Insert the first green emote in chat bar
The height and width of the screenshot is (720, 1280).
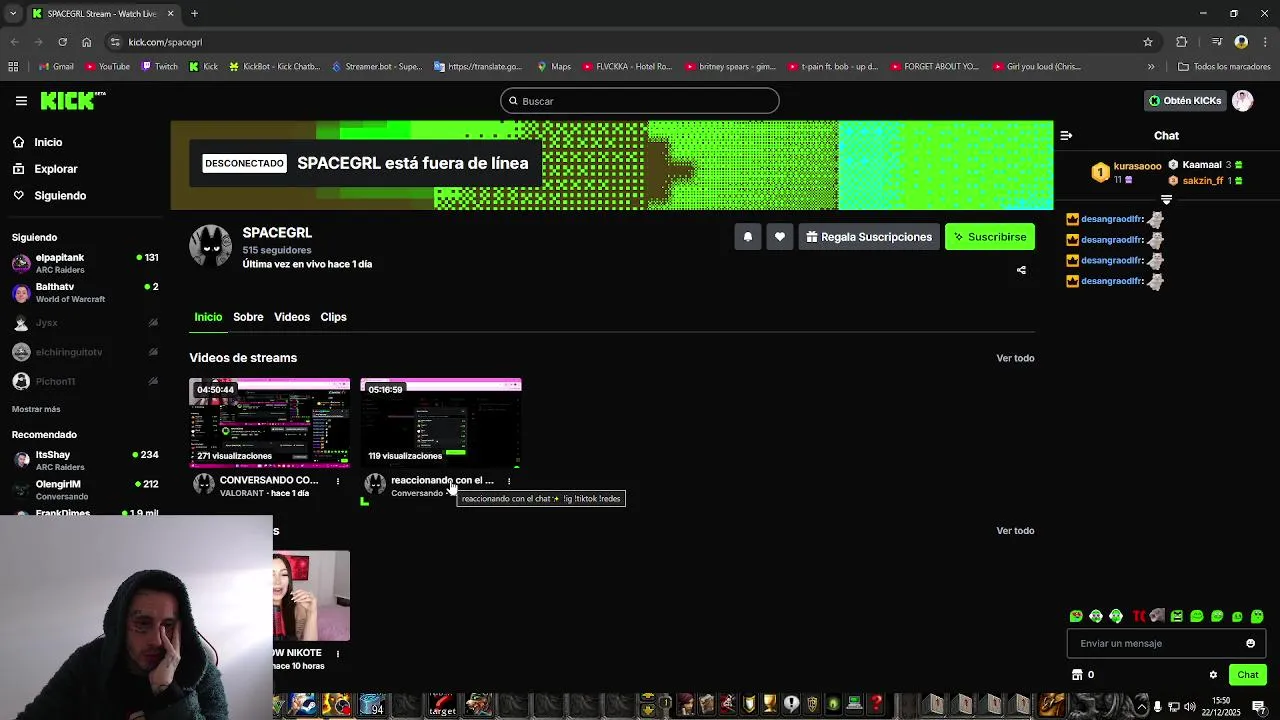[1076, 616]
